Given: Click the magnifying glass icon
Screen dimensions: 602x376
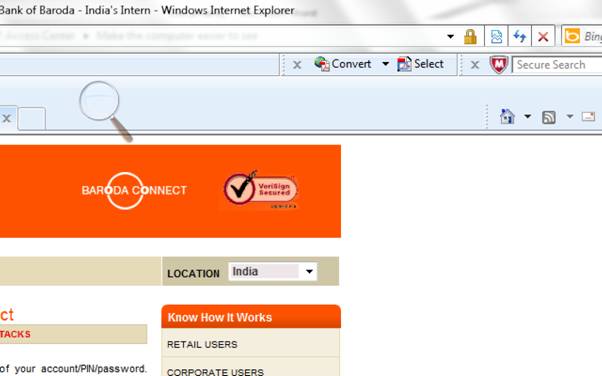Looking at the screenshot, I should (x=105, y=111).
